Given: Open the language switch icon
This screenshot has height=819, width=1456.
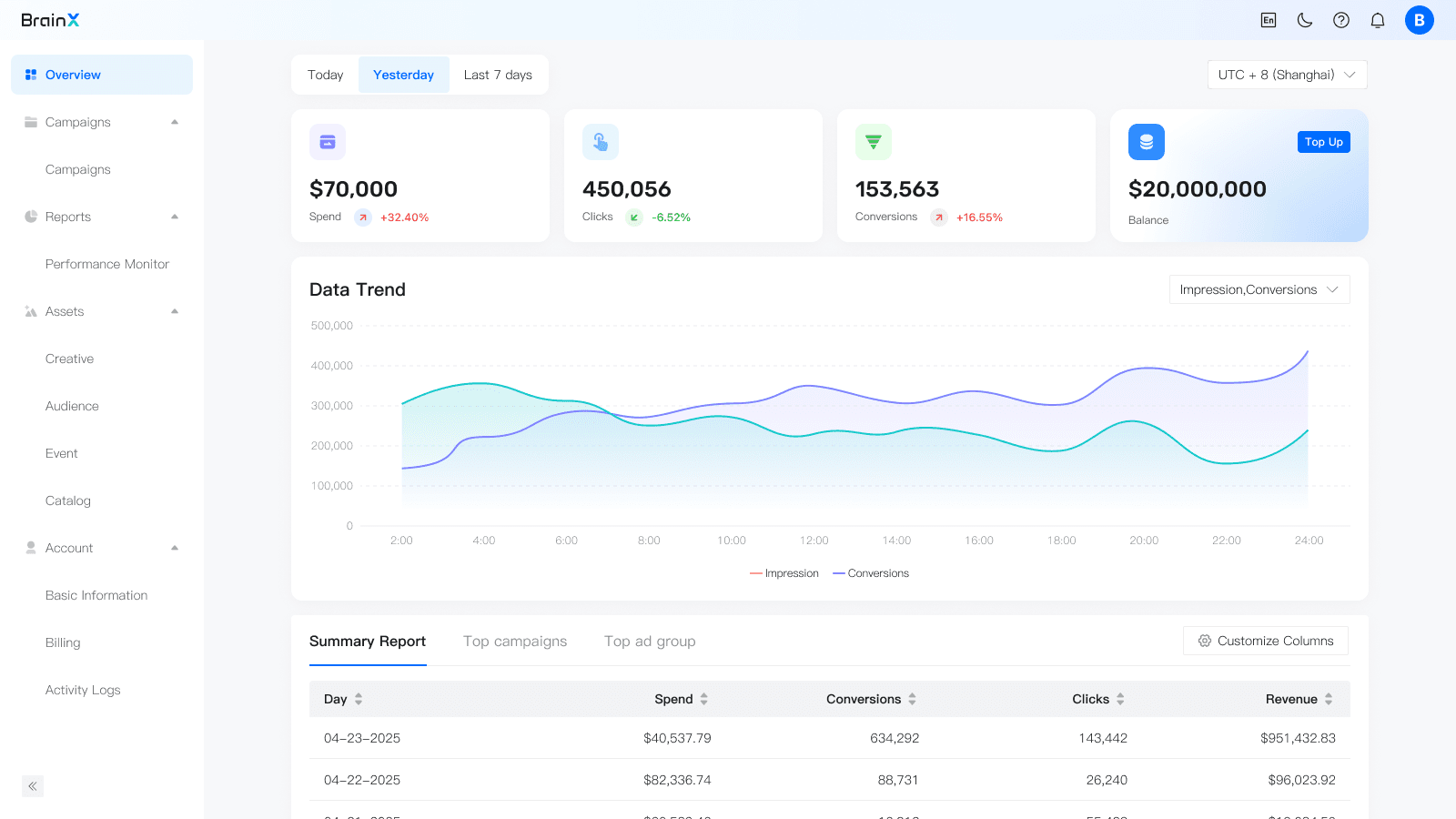Looking at the screenshot, I should (1269, 20).
